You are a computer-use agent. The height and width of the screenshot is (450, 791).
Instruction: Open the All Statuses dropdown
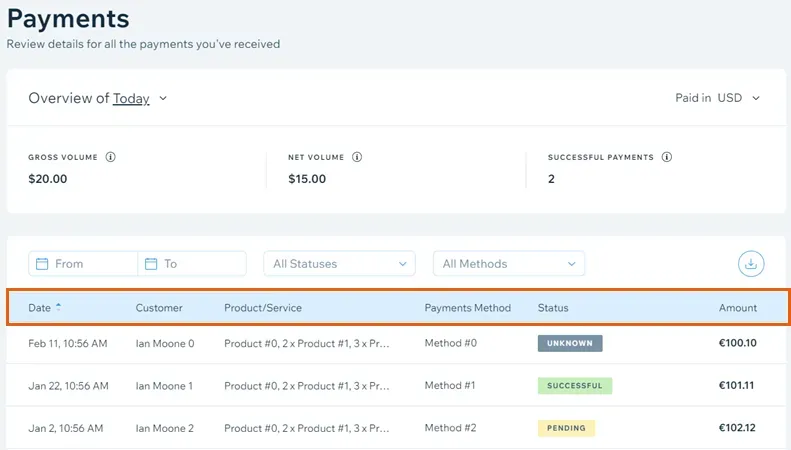click(339, 264)
